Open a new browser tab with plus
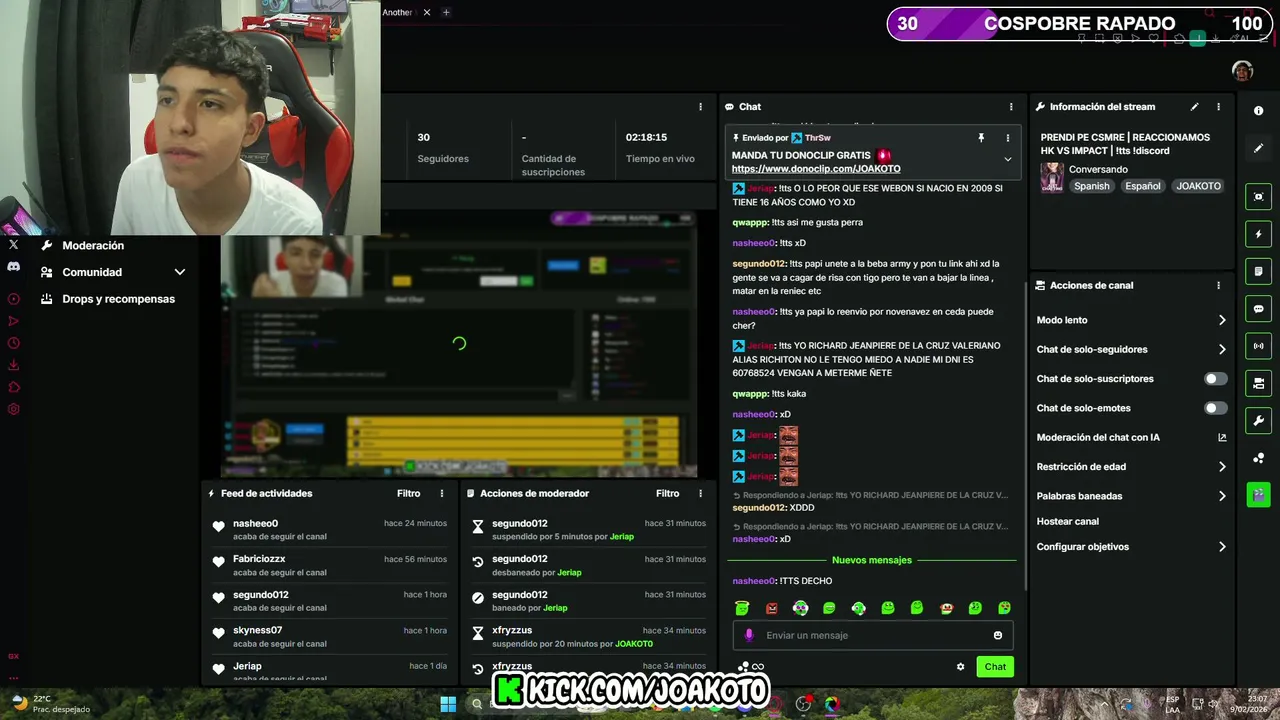1280x720 pixels. click(x=446, y=12)
